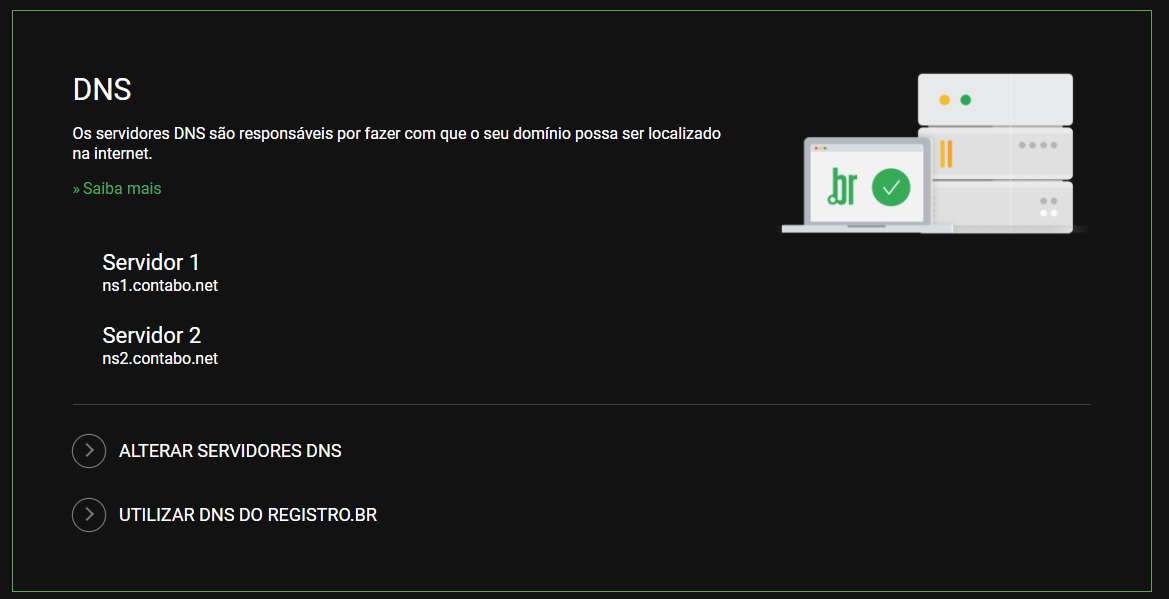Click ns1.contabo.net server address
The width and height of the screenshot is (1169, 599).
(160, 286)
